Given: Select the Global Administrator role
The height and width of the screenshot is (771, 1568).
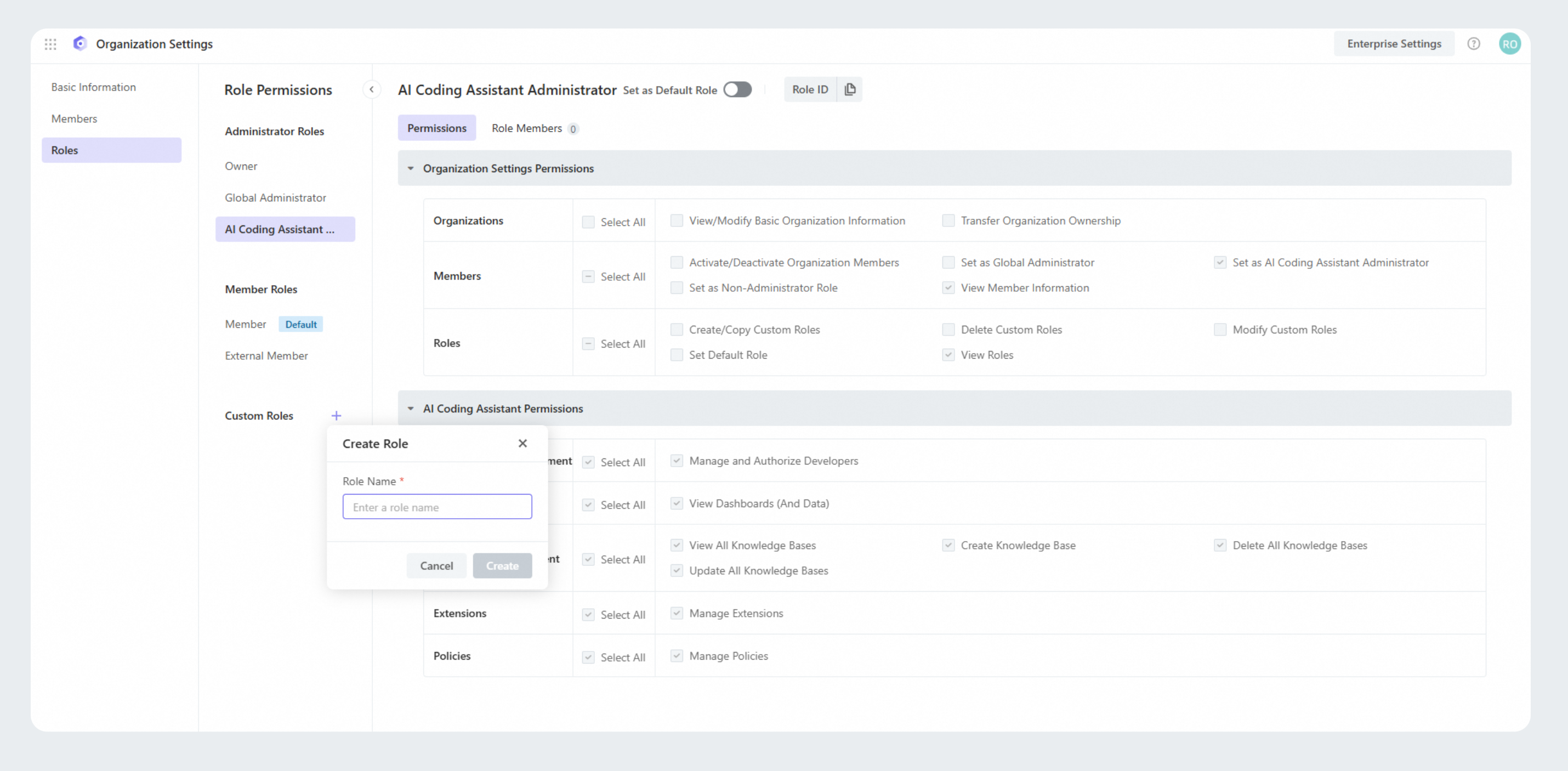Looking at the screenshot, I should click(x=275, y=198).
